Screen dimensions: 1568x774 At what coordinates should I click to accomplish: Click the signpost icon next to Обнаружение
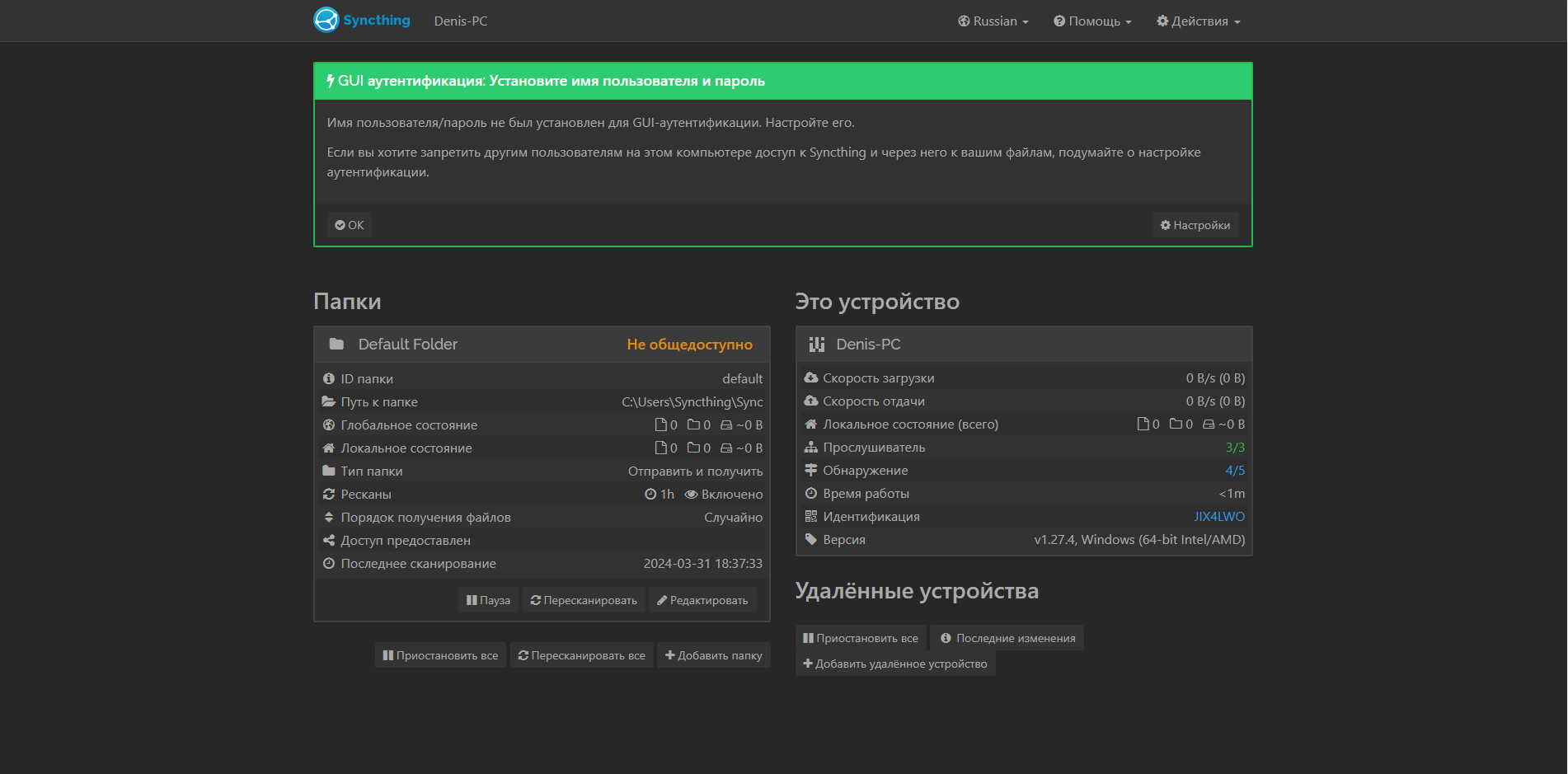click(x=811, y=470)
